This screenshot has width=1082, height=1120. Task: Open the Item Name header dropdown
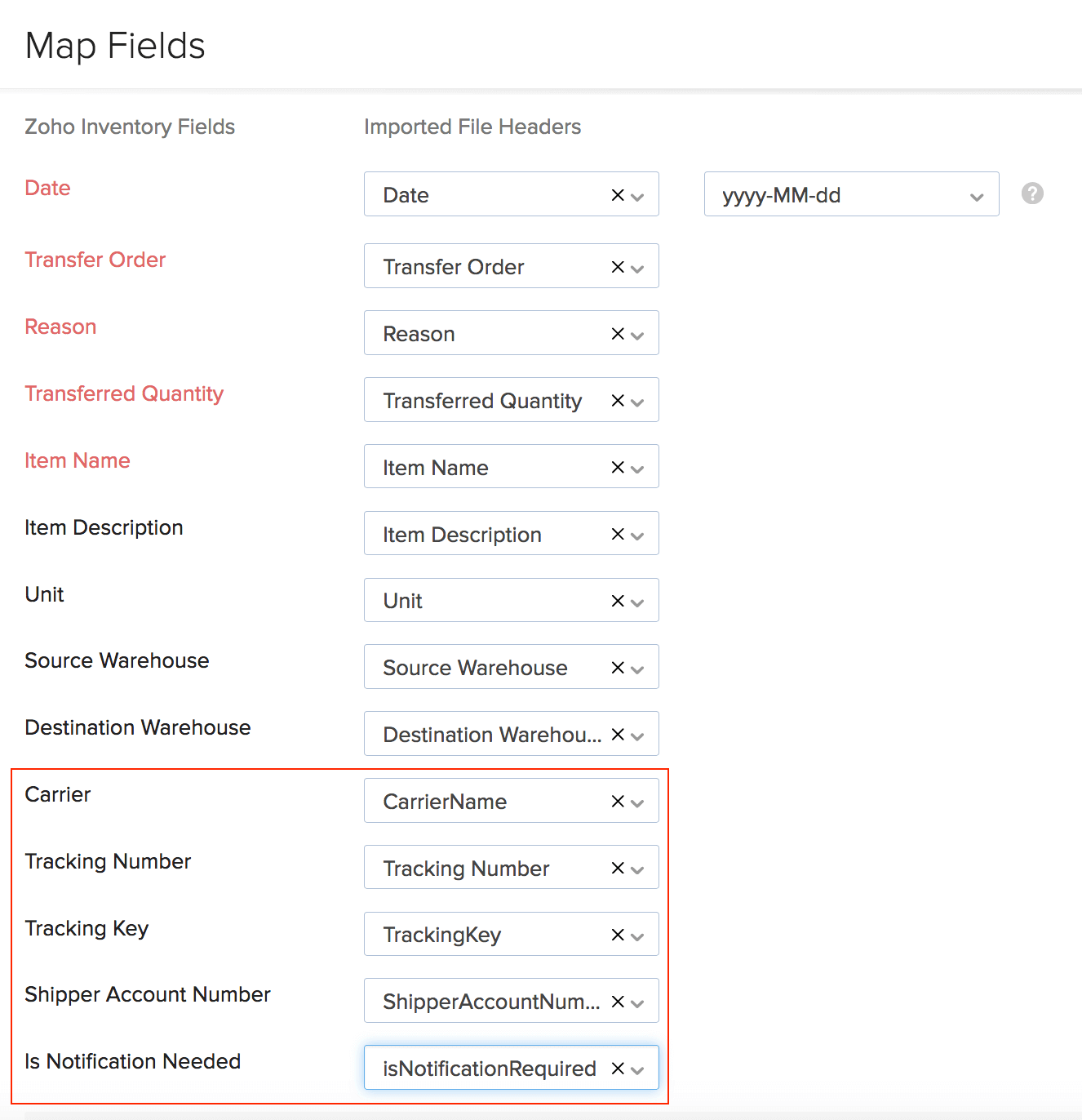tap(637, 467)
